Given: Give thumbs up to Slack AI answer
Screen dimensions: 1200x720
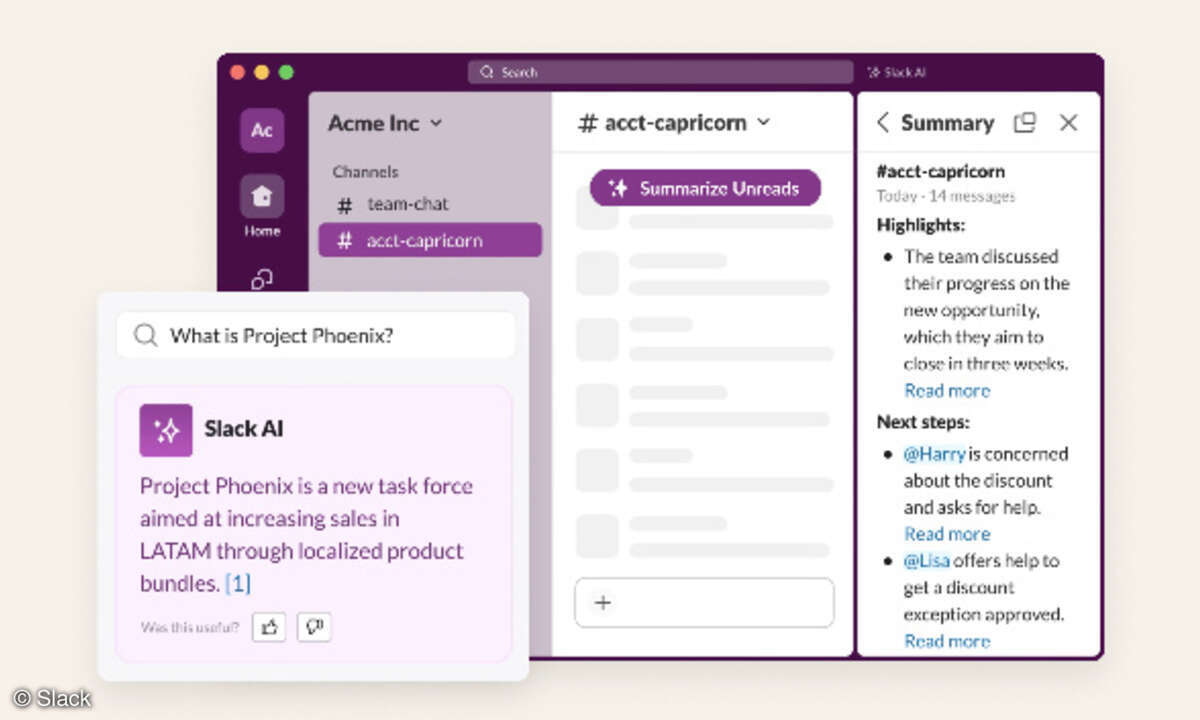Looking at the screenshot, I should [270, 627].
